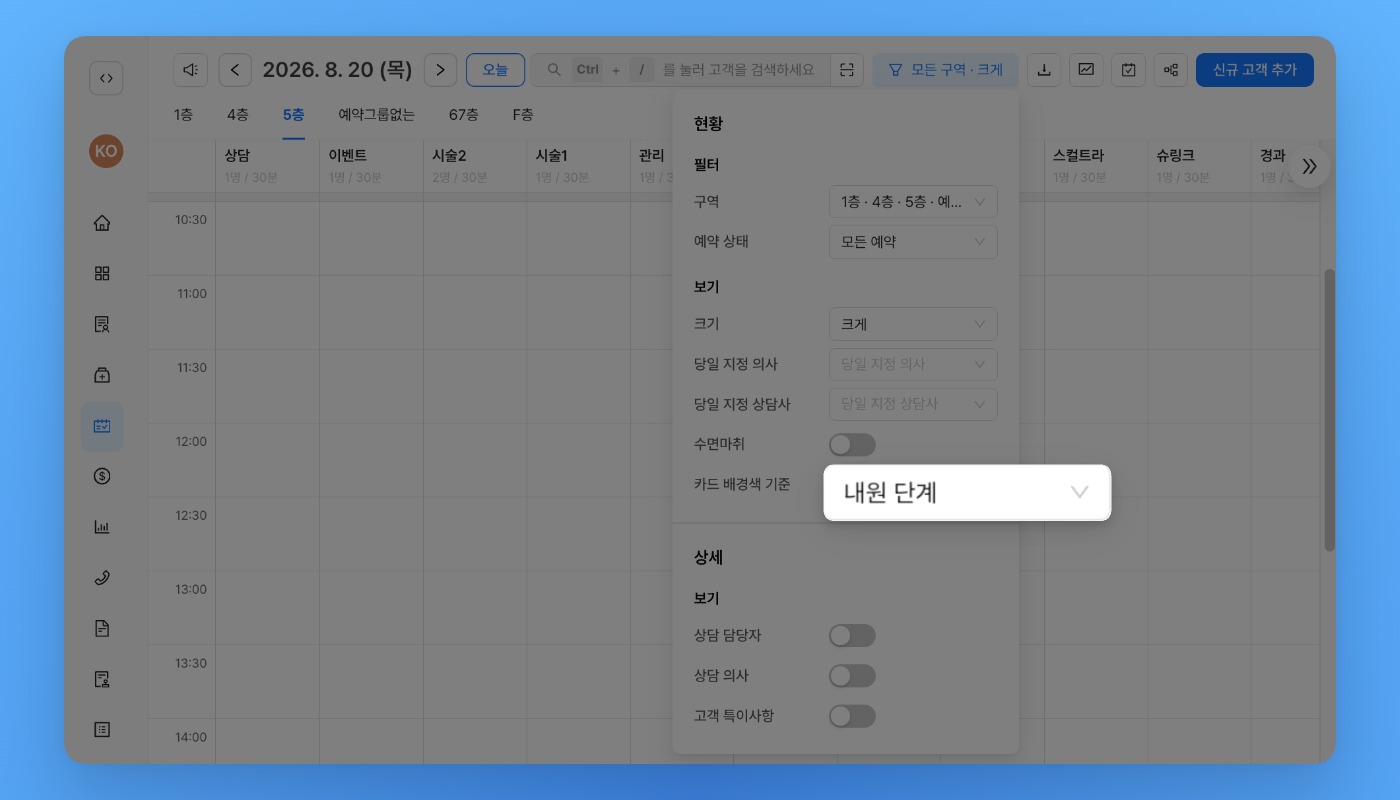Expand the 내원 단계 dropdown

[967, 492]
